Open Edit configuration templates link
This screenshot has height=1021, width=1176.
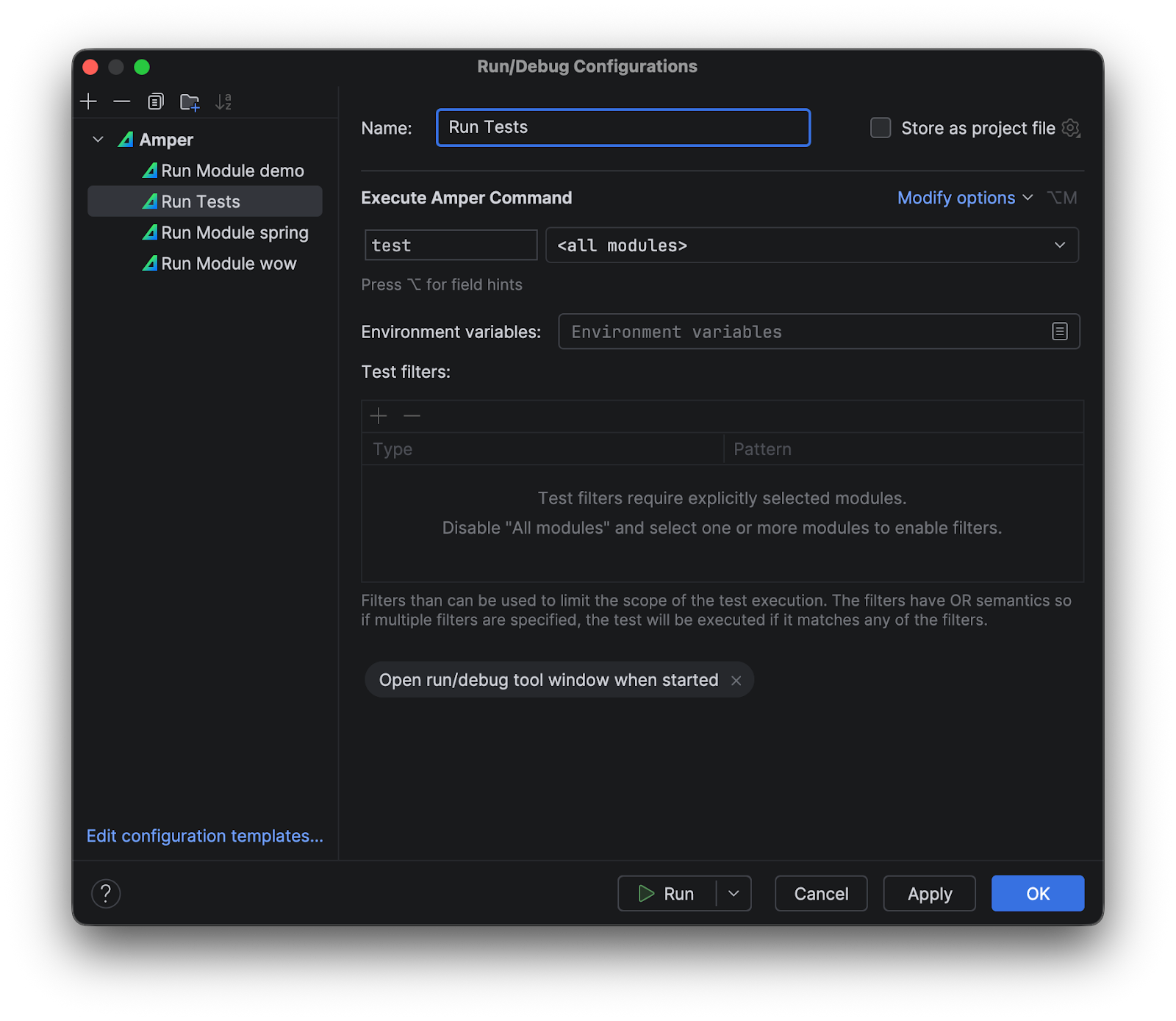click(x=204, y=836)
